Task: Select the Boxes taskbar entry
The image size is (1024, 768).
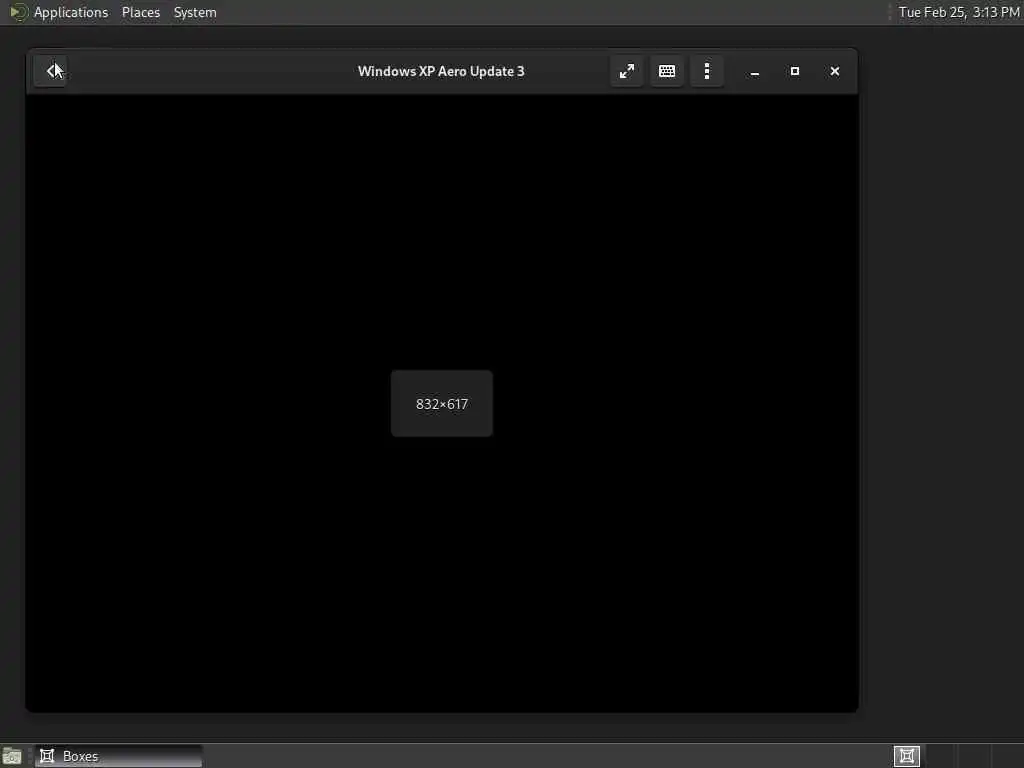Action: pos(119,756)
